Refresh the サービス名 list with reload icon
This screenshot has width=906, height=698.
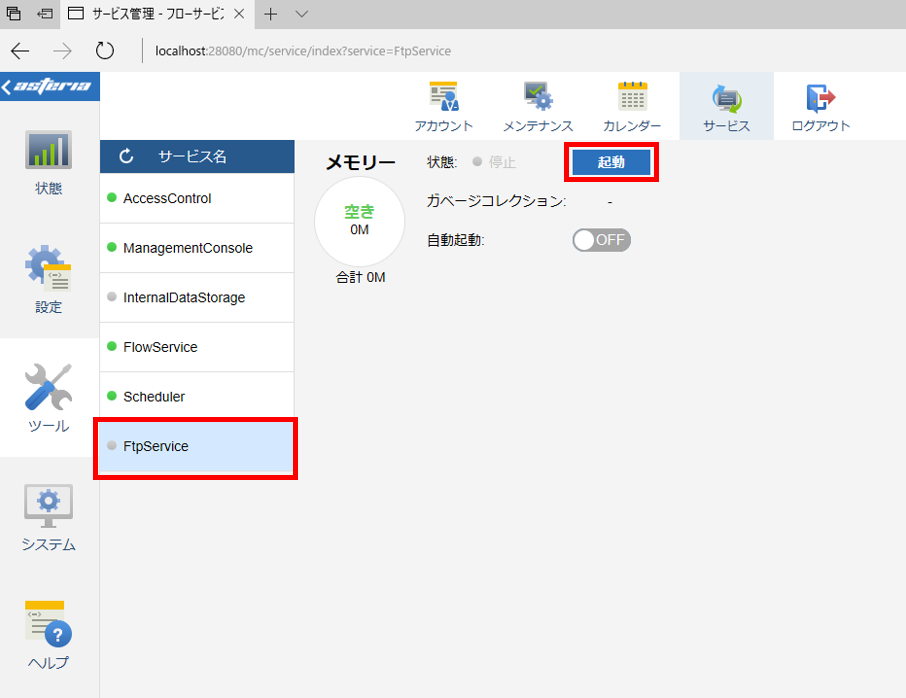[126, 156]
